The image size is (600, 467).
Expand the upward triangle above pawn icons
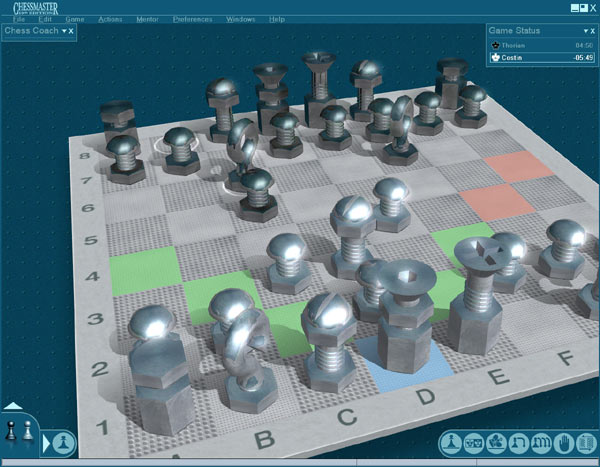tap(13, 406)
